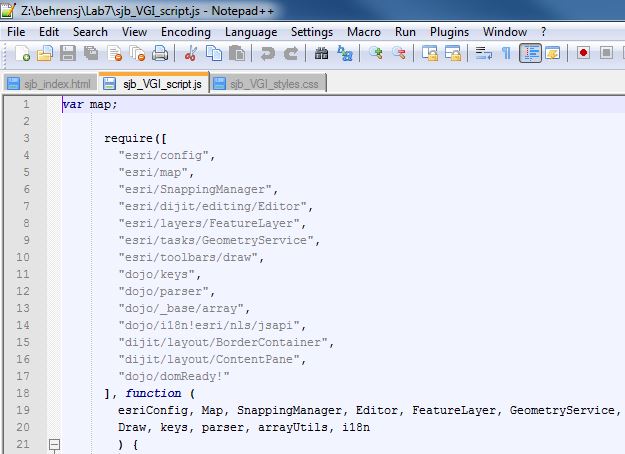The height and width of the screenshot is (454, 625).
Task: Open the Edit menu
Action: coord(49,32)
